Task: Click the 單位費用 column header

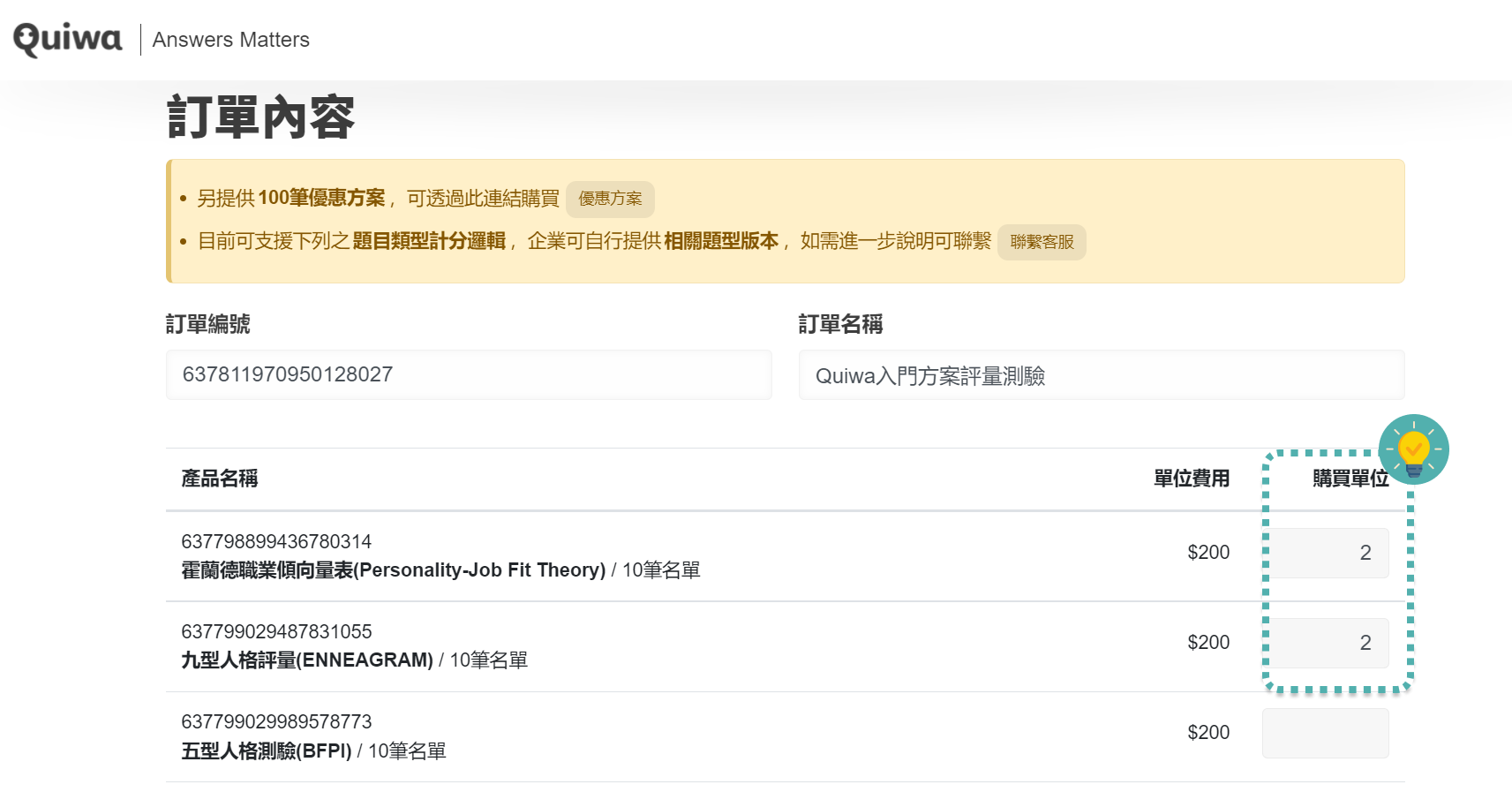Action: pos(1191,479)
